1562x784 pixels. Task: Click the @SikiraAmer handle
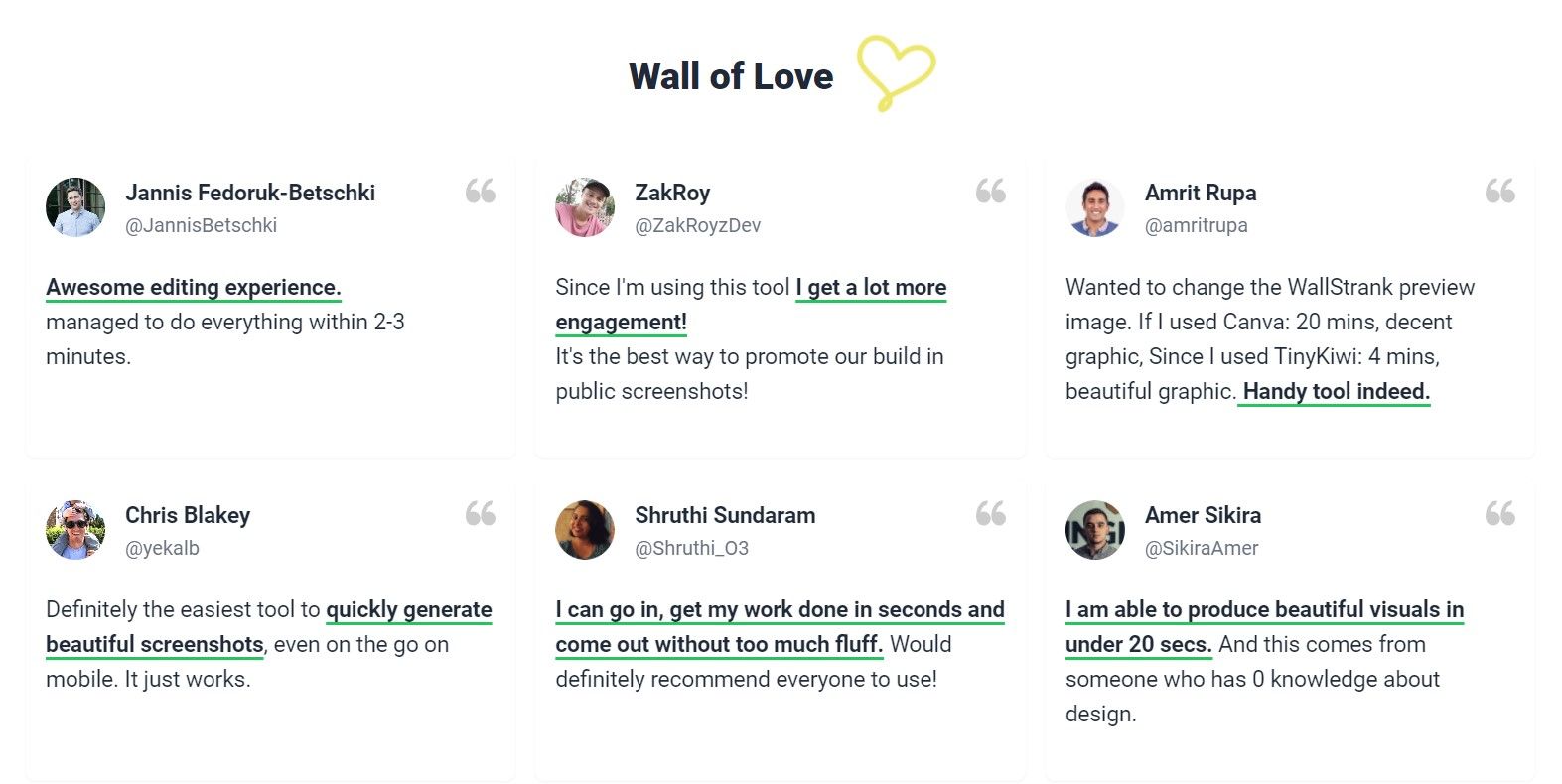tap(1202, 548)
